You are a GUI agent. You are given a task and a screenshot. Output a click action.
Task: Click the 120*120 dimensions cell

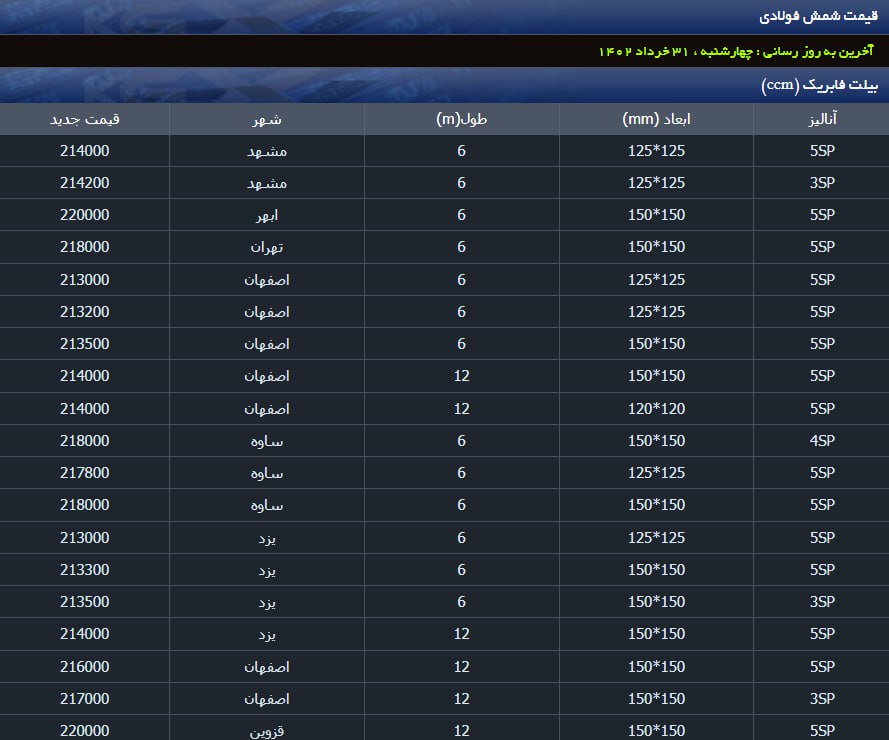[657, 408]
